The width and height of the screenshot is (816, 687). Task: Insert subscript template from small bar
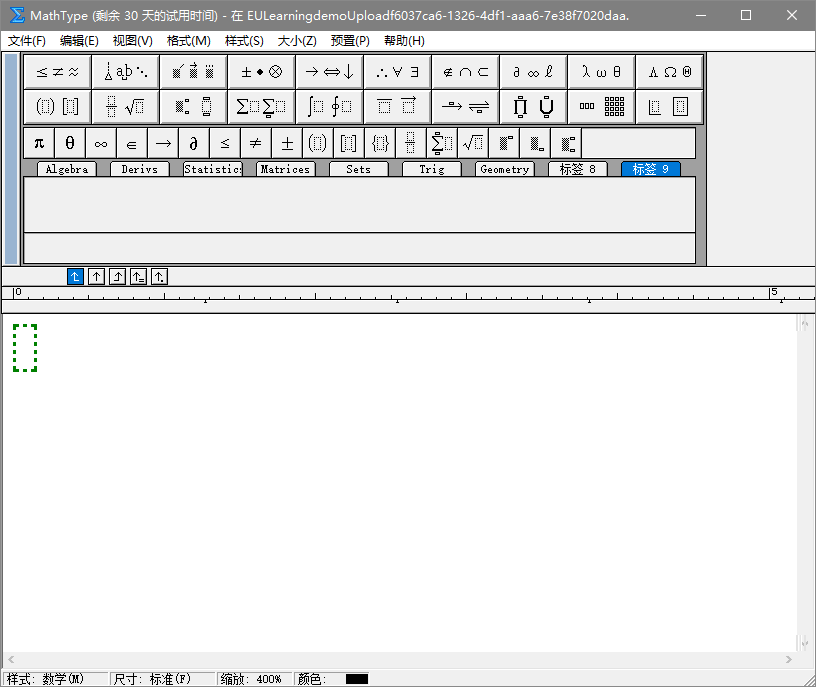[x=534, y=143]
